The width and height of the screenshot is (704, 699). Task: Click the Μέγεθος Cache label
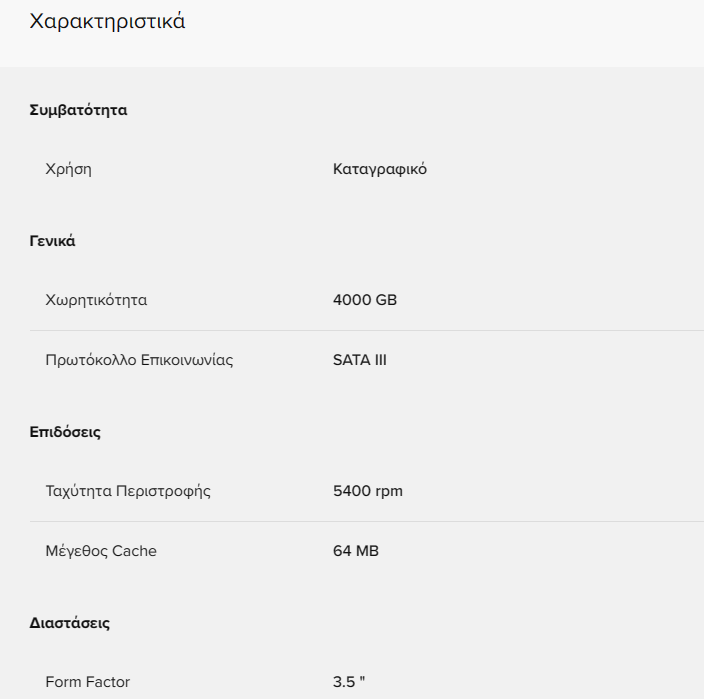click(x=101, y=551)
